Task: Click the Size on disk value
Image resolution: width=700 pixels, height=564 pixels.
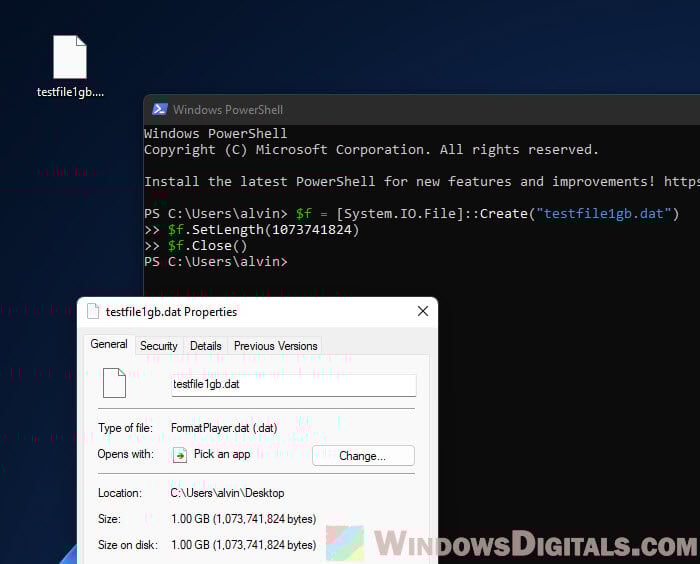Action: (x=244, y=545)
